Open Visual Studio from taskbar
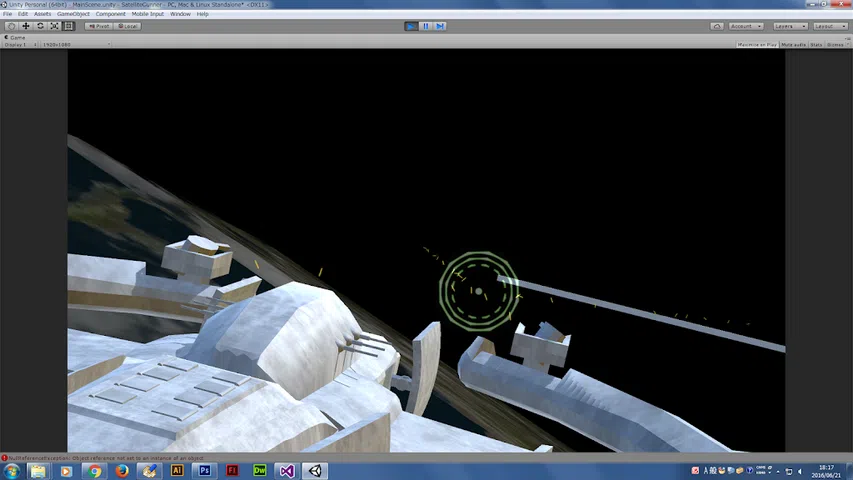 pos(287,471)
